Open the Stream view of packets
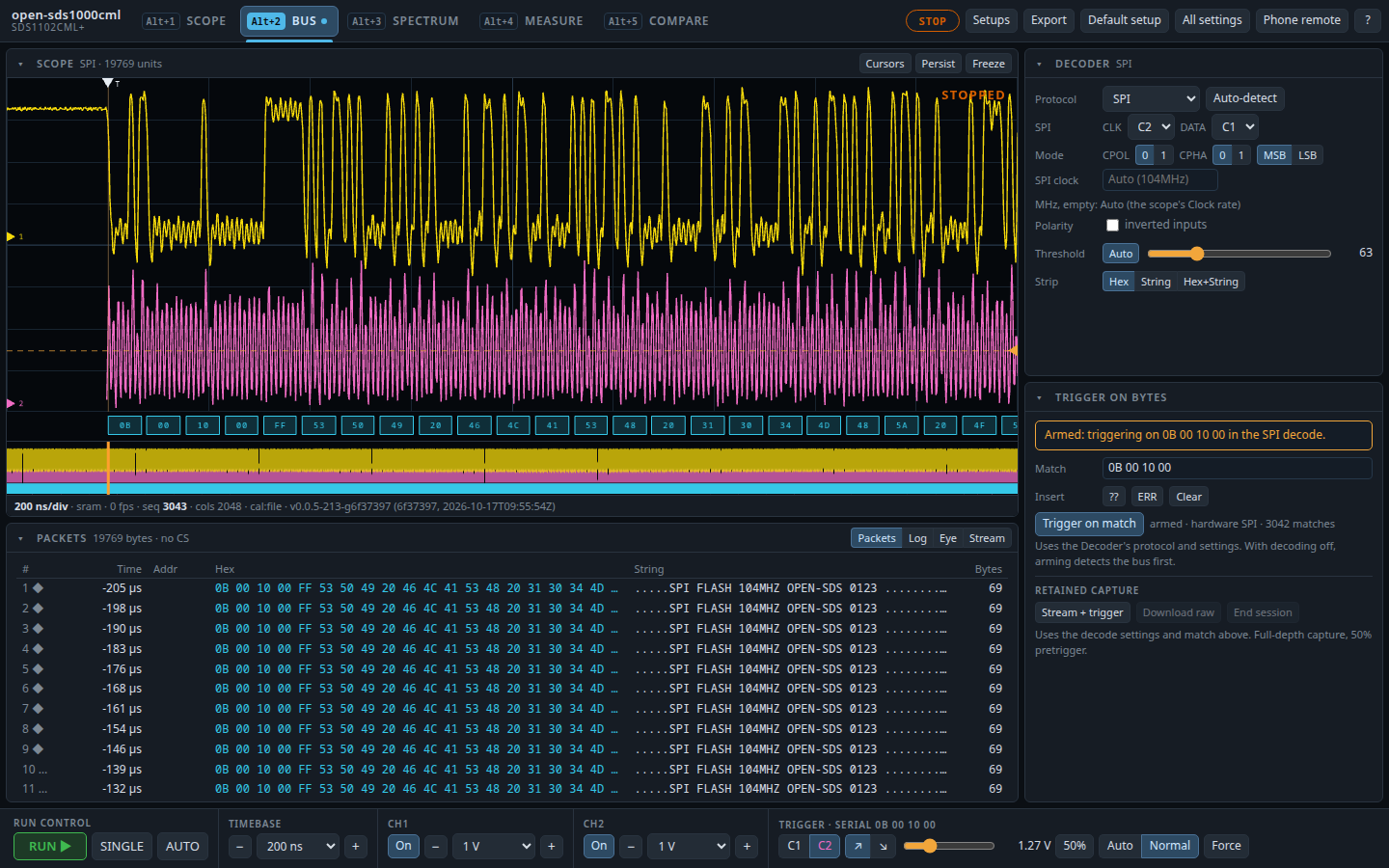Viewport: 1389px width, 868px height. click(x=987, y=538)
